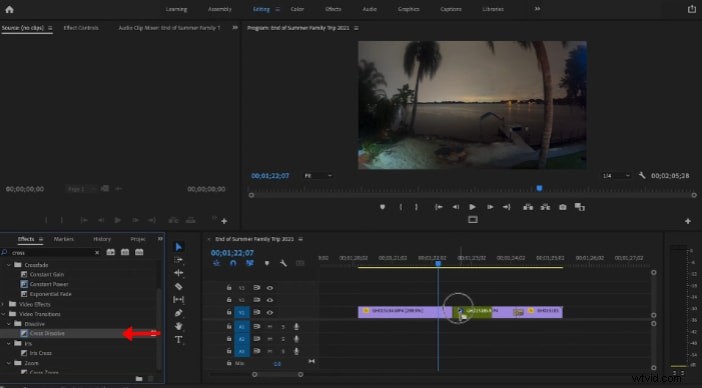Viewport: 702px width, 388px height.
Task: Switch to the Graphics workspace
Action: pos(408,9)
